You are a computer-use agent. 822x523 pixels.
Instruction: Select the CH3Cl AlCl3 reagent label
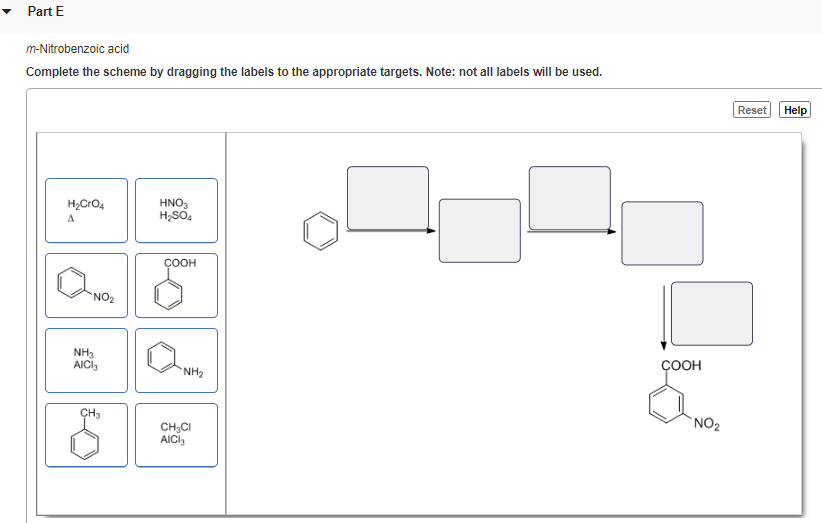click(x=176, y=435)
